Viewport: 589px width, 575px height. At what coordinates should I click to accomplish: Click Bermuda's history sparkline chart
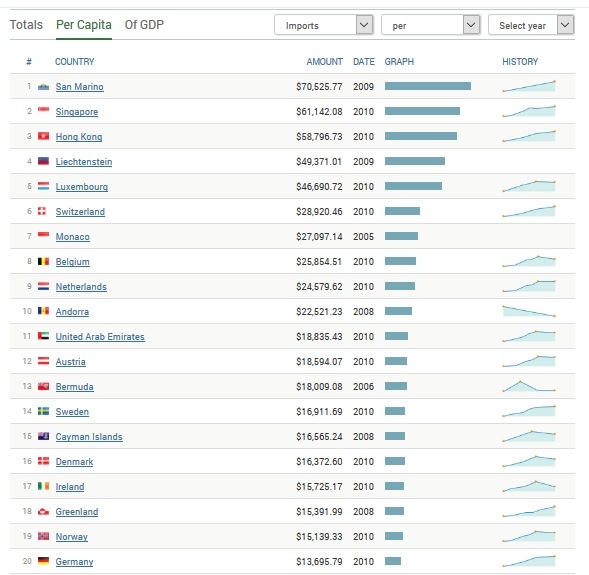click(529, 386)
